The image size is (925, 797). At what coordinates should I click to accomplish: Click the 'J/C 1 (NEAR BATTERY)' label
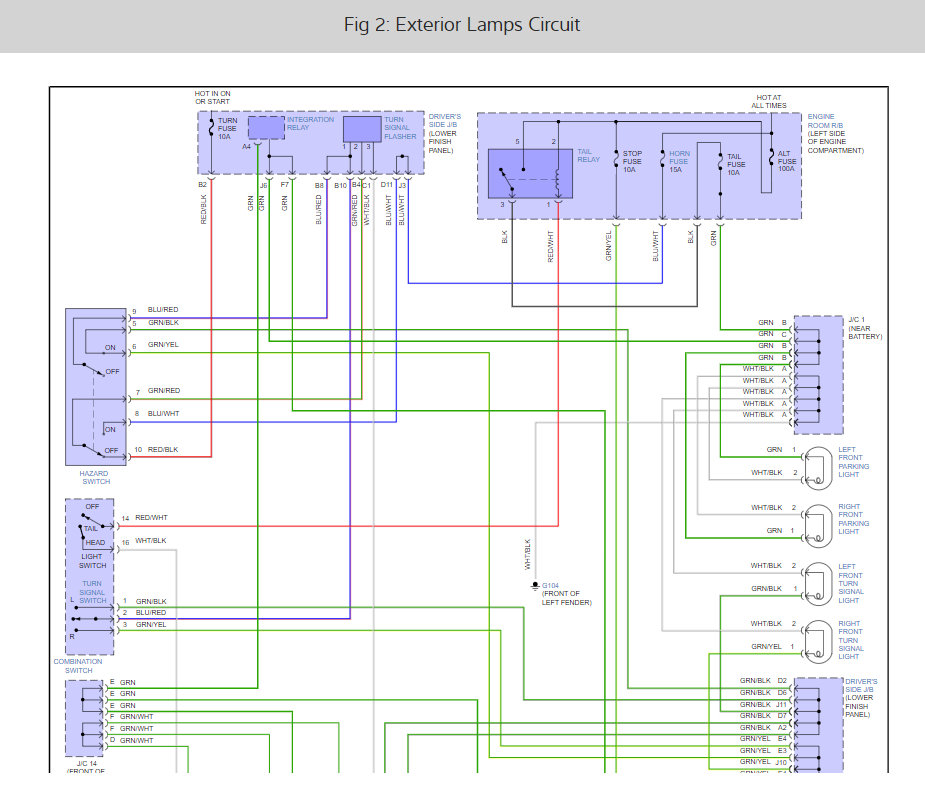865,328
